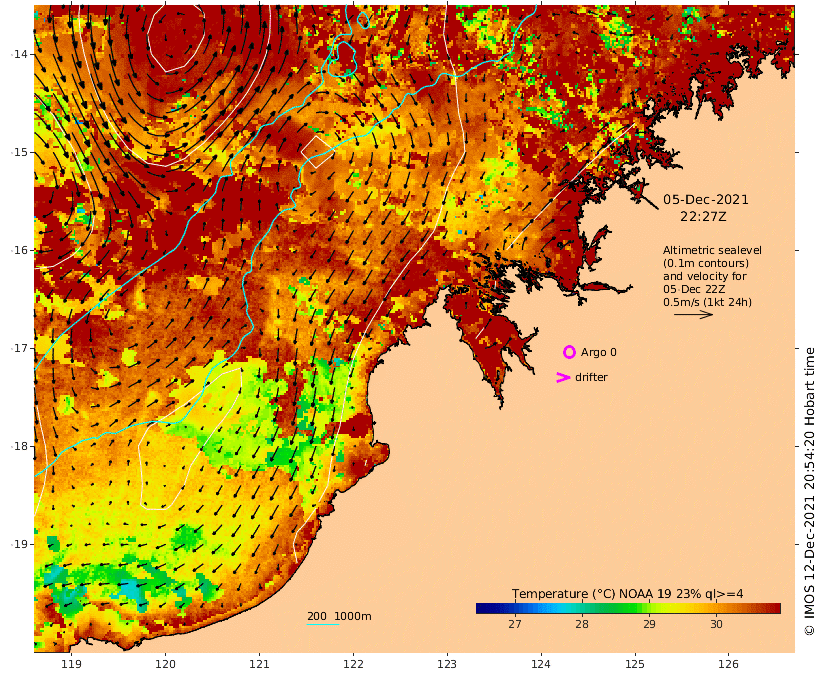Click the colorbar tick label 27
The image size is (820, 680).
pyautogui.click(x=515, y=624)
